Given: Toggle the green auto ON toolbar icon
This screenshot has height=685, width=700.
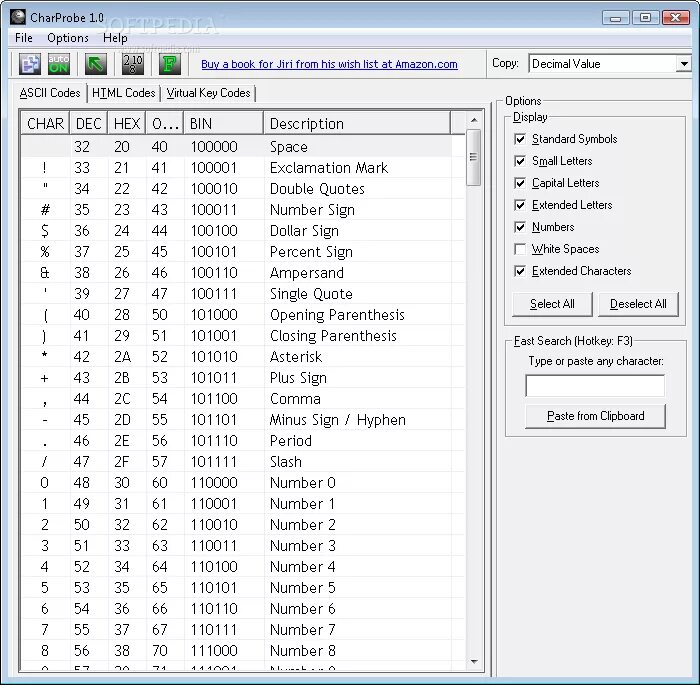Looking at the screenshot, I should pos(59,64).
